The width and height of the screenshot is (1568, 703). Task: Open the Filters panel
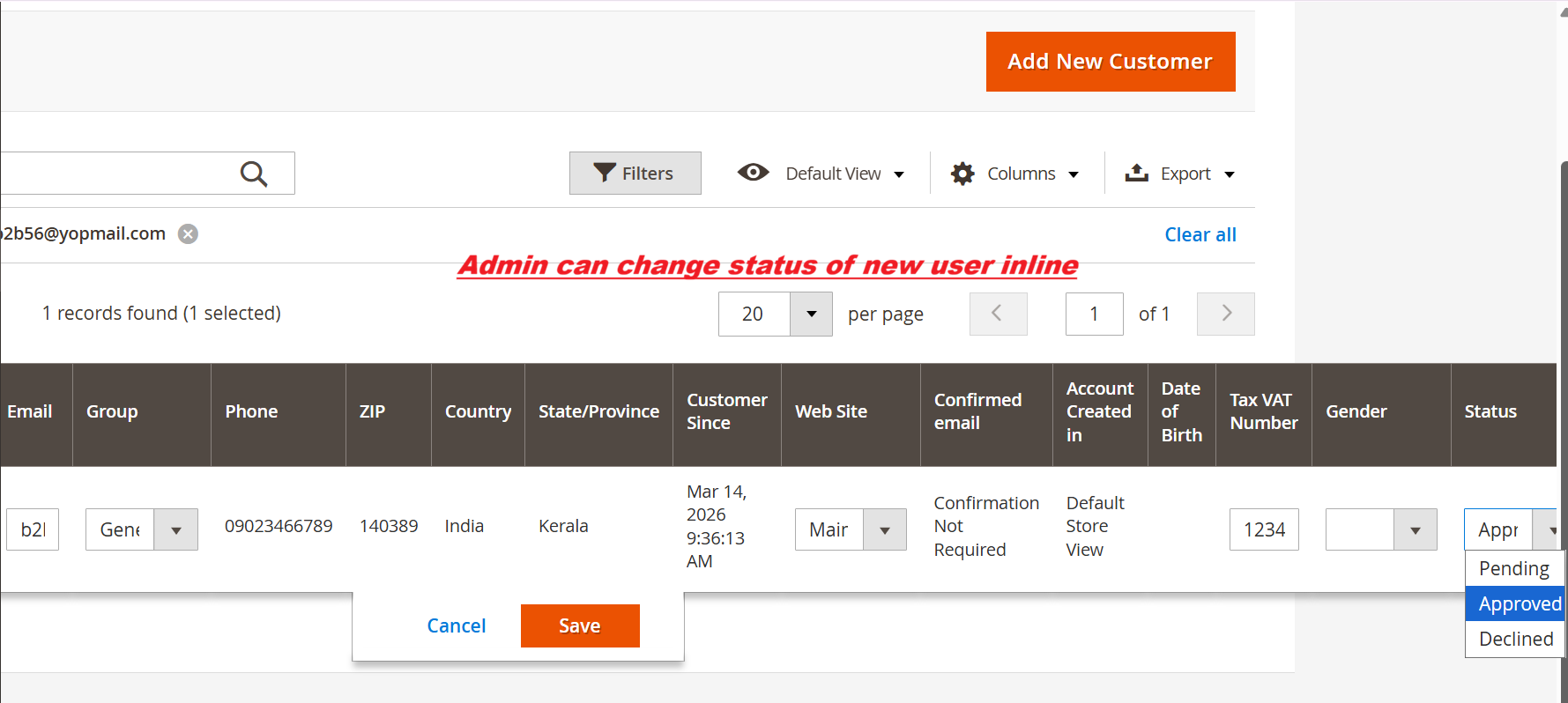pyautogui.click(x=635, y=174)
